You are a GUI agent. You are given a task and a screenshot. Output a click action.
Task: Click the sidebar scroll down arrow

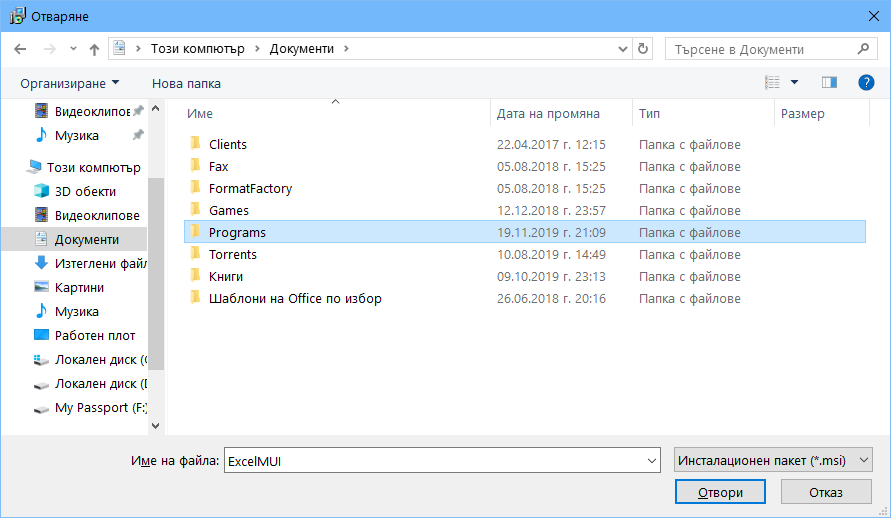pyautogui.click(x=156, y=425)
